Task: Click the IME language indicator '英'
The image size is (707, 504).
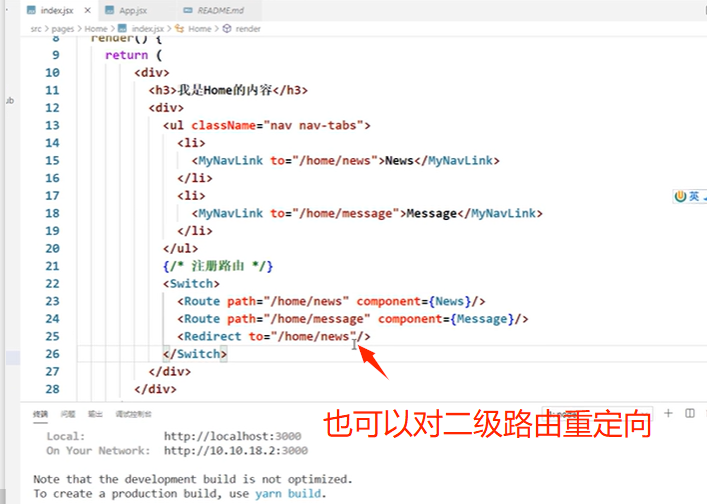Action: [x=694, y=196]
